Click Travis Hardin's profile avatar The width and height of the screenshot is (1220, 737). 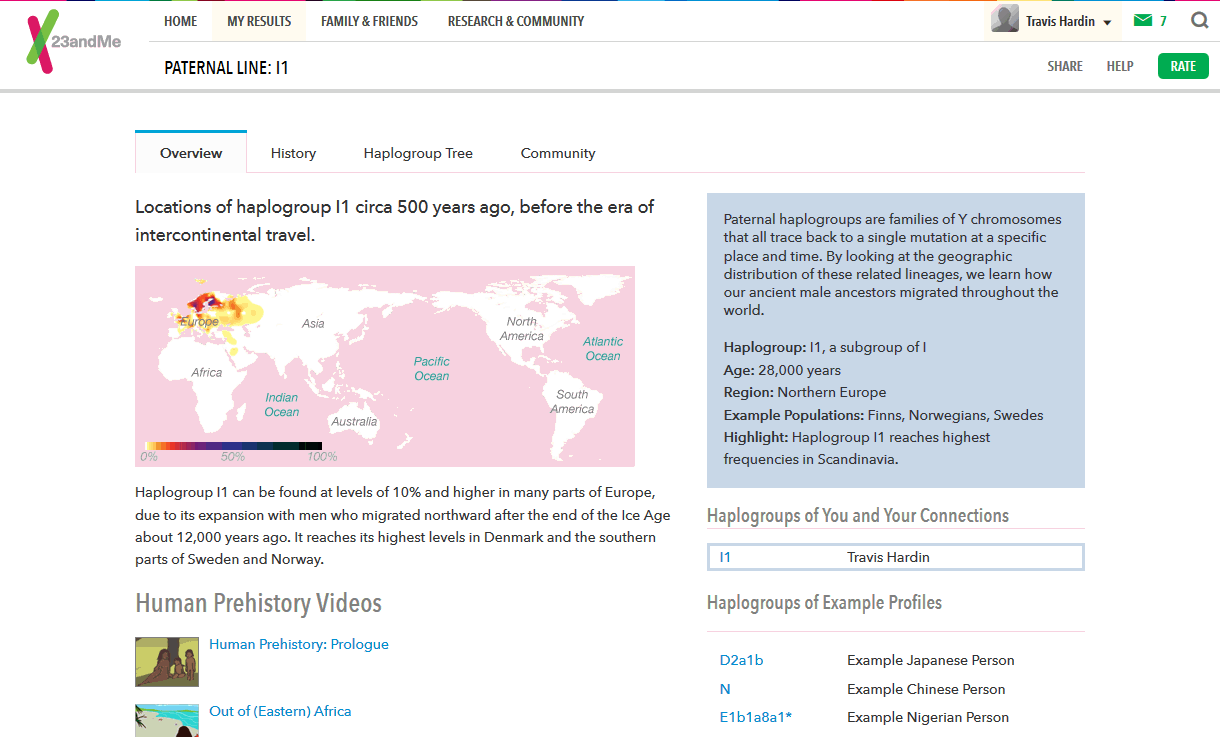click(1005, 19)
